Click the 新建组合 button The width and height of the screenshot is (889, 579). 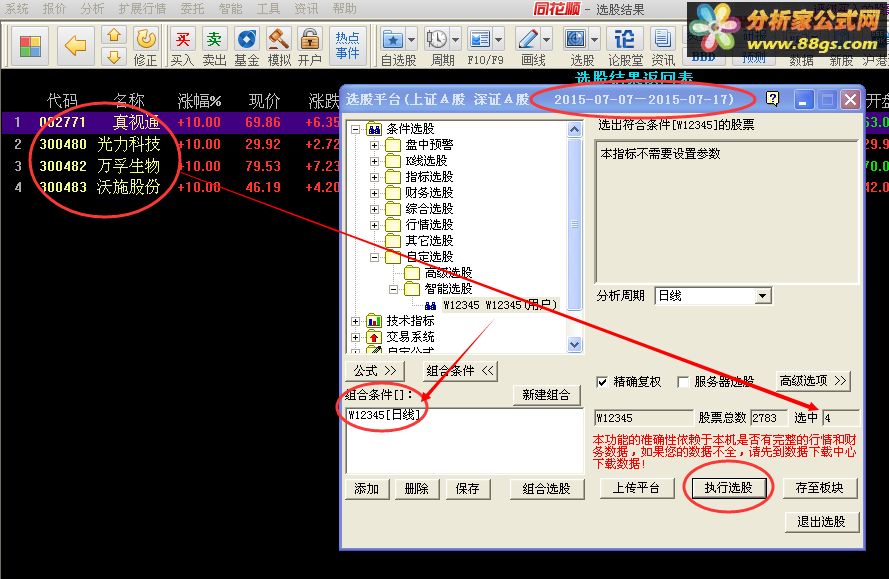[546, 395]
